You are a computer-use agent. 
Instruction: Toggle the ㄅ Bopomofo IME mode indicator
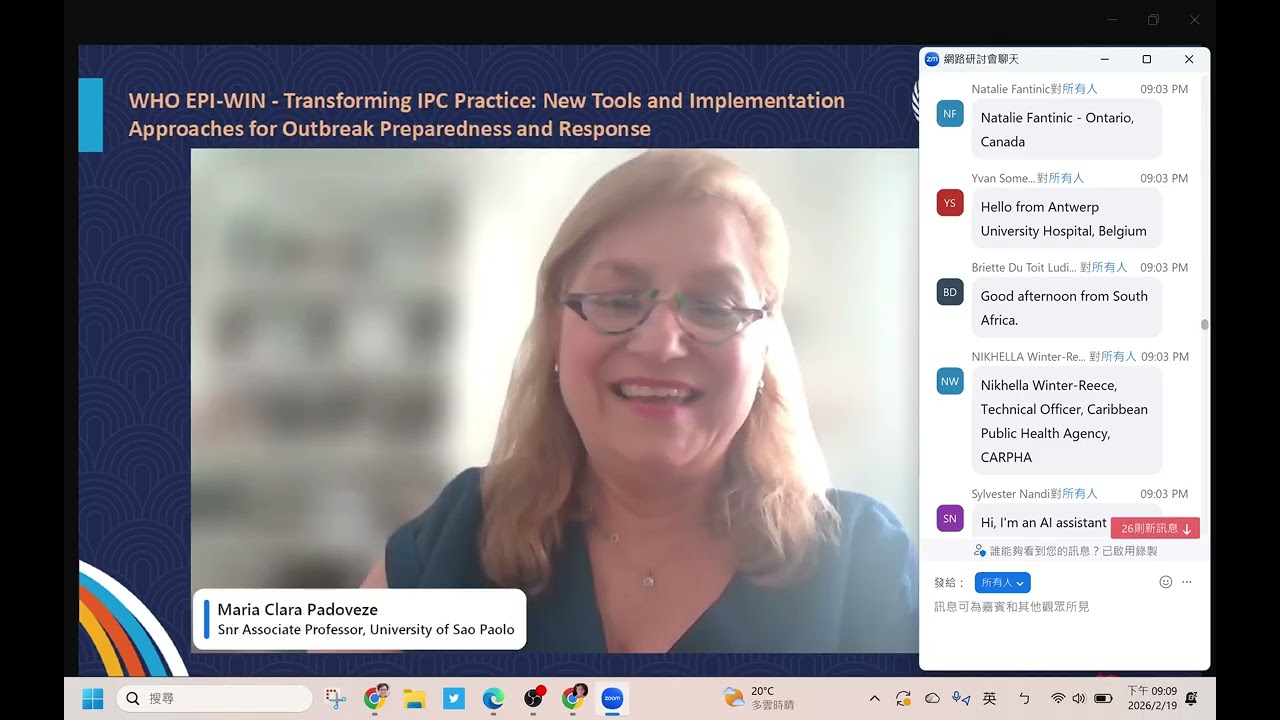pyautogui.click(x=1024, y=698)
